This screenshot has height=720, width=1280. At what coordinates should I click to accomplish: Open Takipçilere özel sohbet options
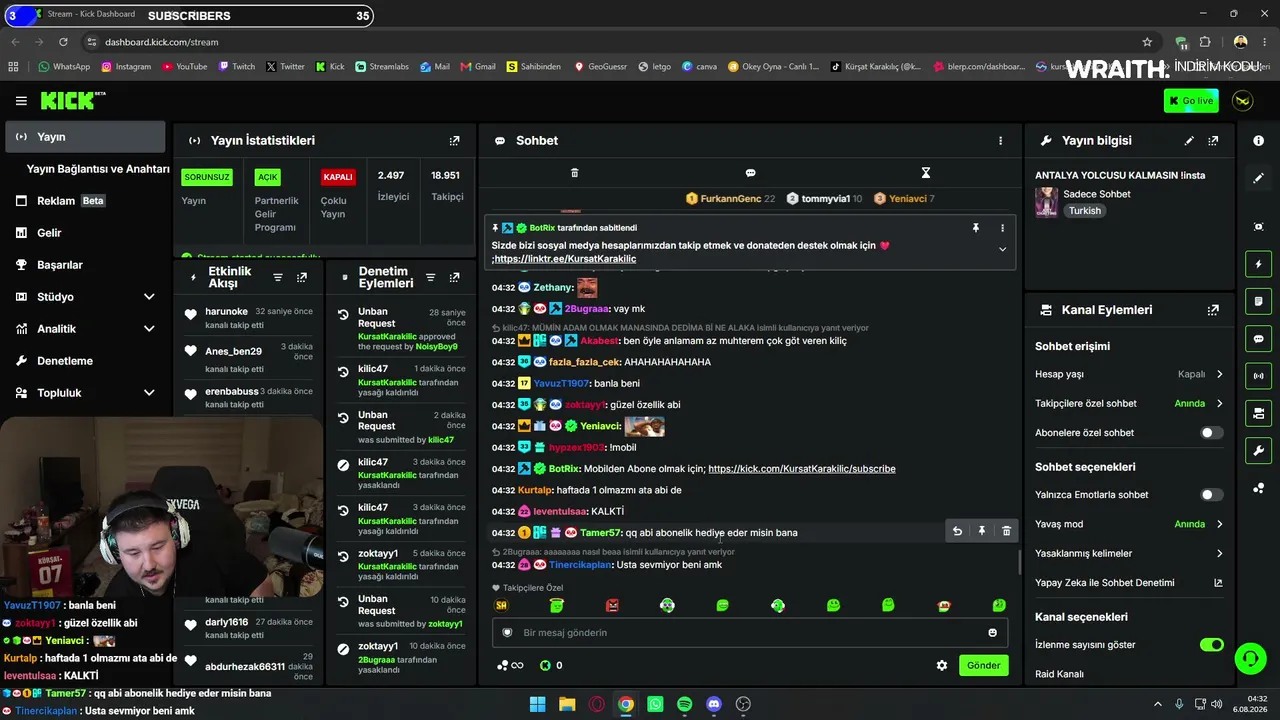tap(1129, 404)
